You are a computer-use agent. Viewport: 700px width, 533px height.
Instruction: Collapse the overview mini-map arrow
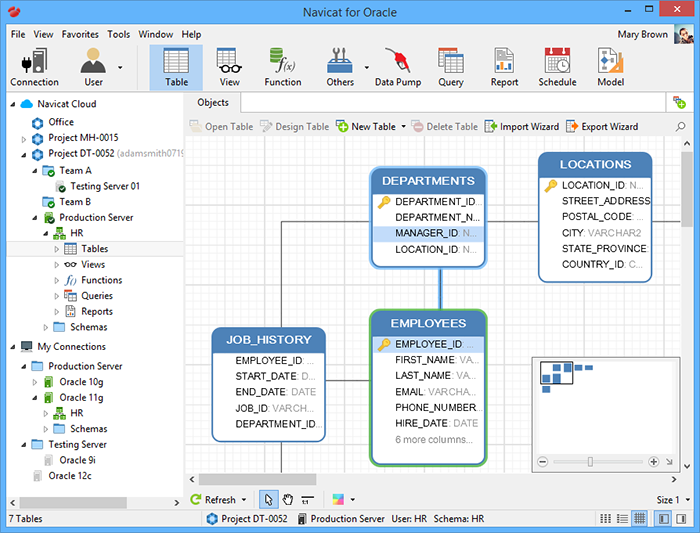coord(669,462)
